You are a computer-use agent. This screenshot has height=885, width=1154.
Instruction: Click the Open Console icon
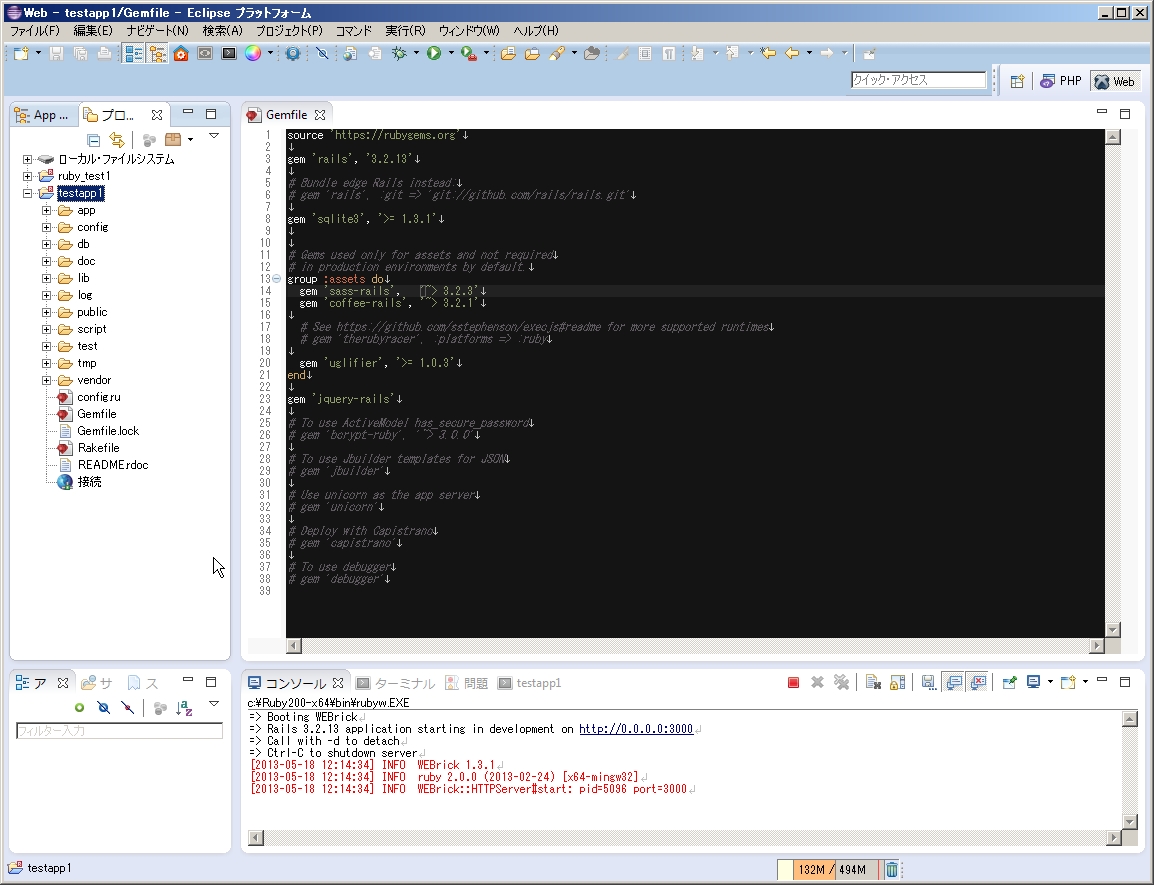[1068, 683]
